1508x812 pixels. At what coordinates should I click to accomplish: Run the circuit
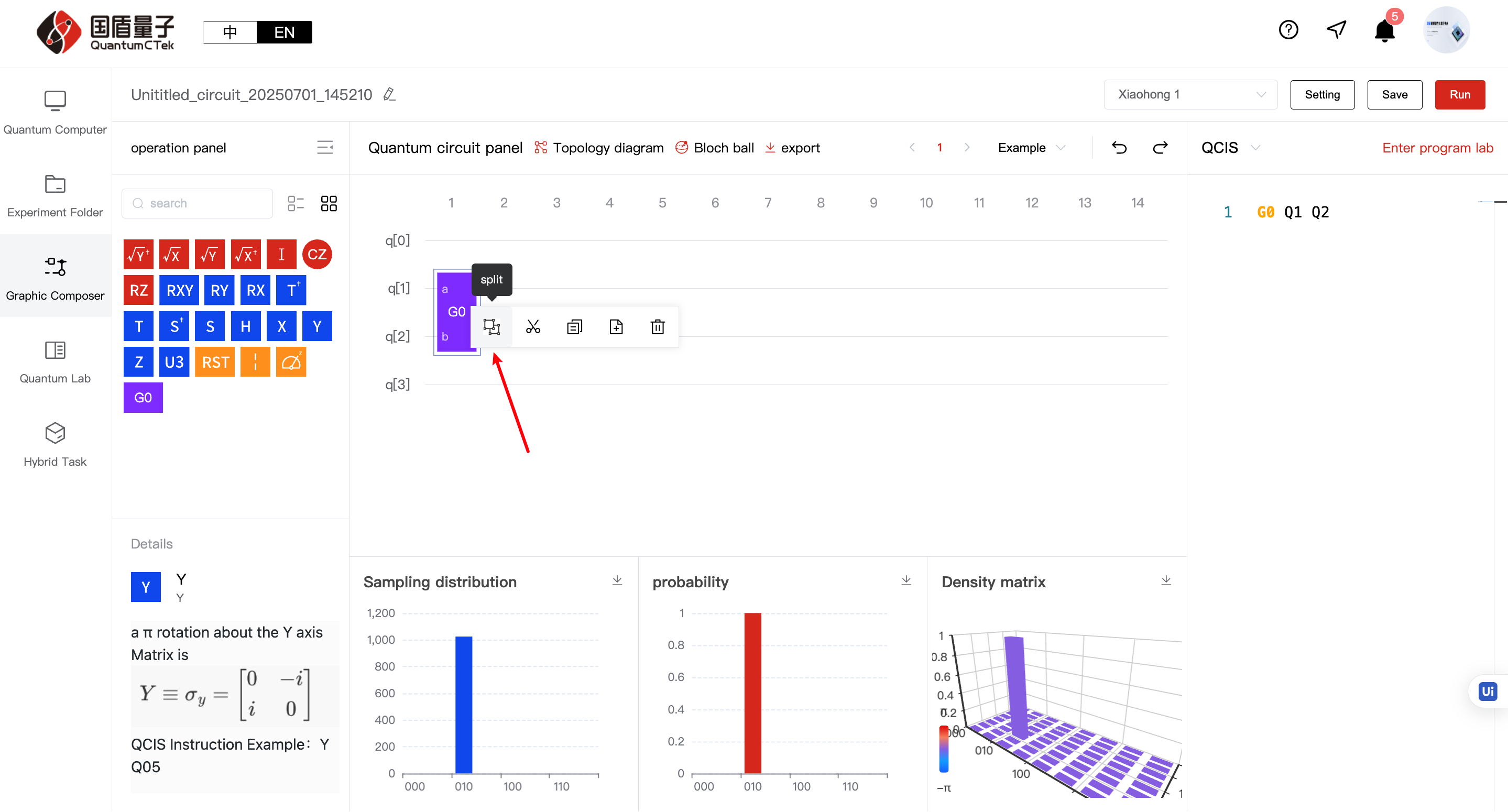pos(1459,94)
